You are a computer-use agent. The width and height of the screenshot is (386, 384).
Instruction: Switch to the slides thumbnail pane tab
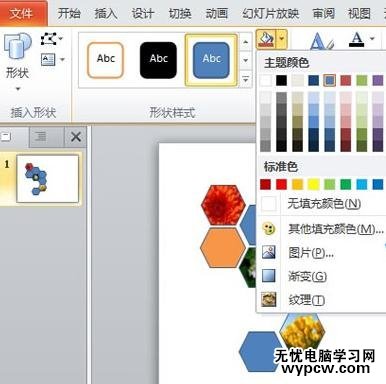click(14, 137)
